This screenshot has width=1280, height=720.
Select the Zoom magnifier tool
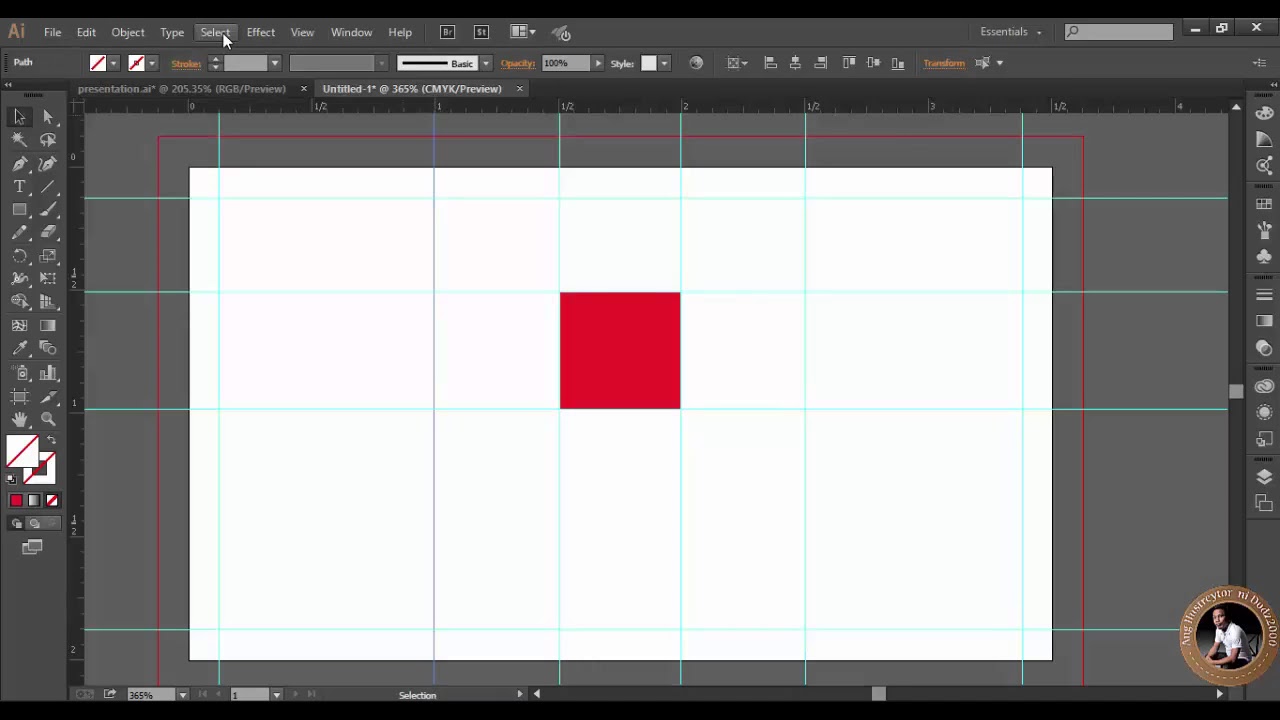point(48,419)
